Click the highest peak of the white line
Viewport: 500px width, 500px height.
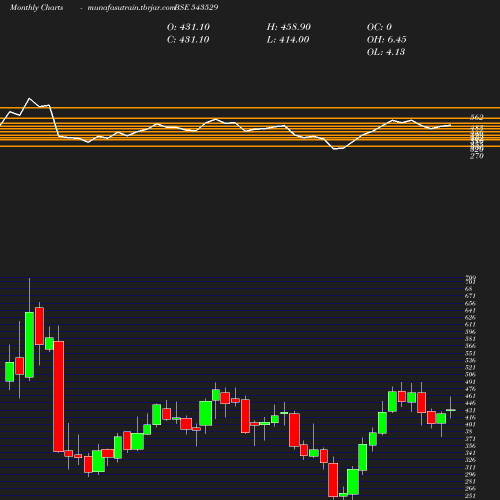pos(29,98)
